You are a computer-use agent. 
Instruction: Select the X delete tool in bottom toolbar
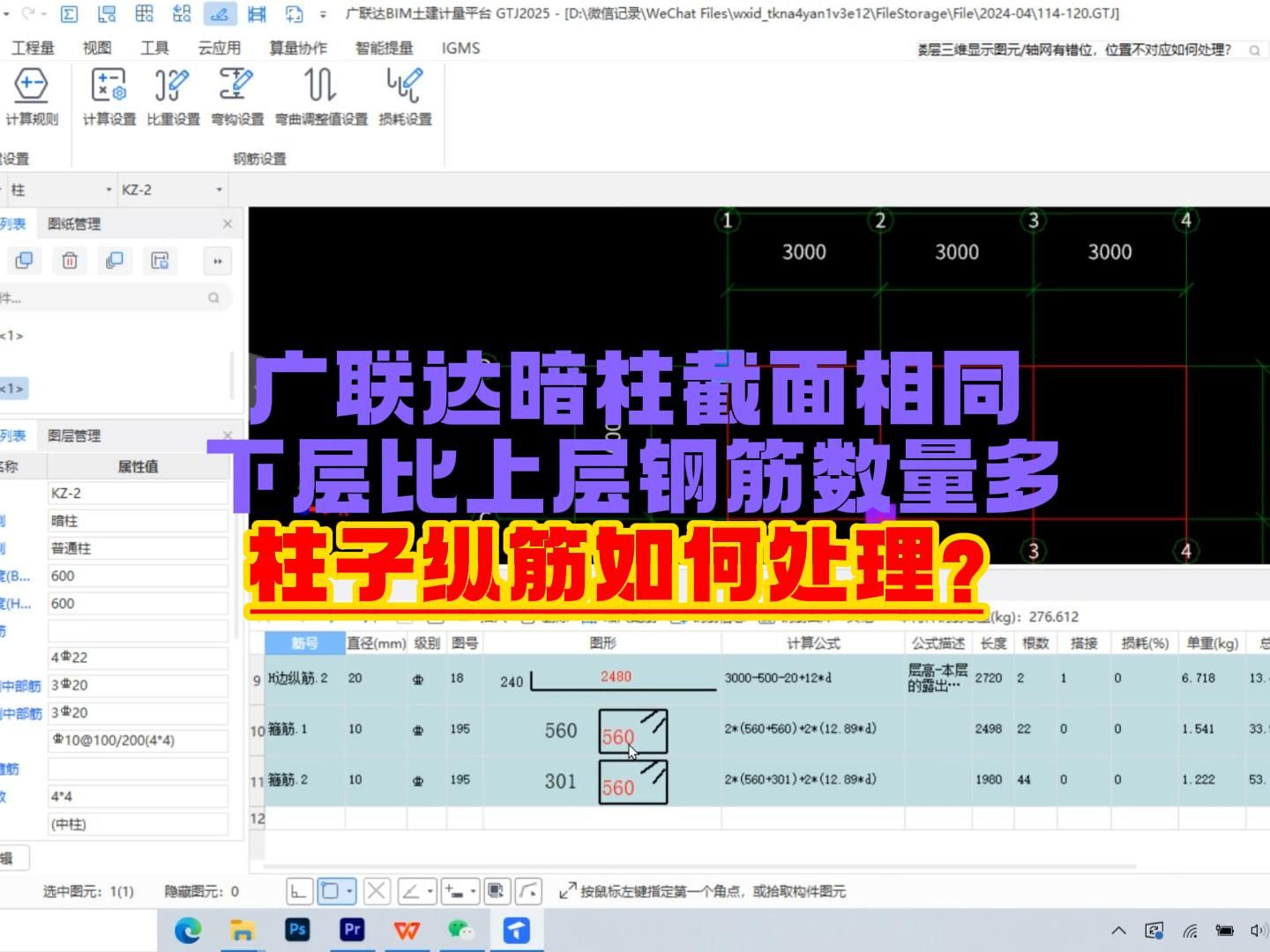pos(377,891)
